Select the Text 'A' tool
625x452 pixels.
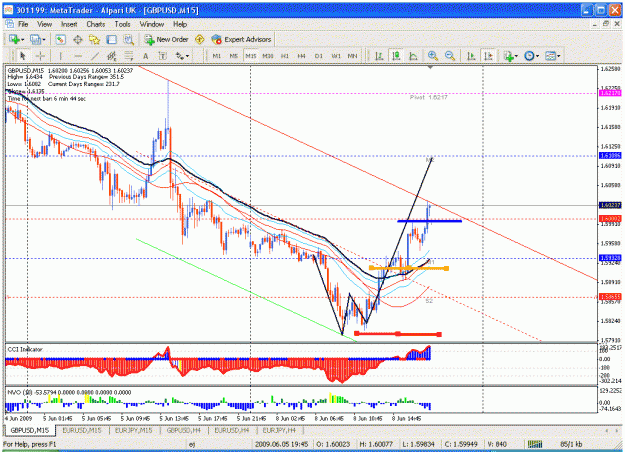point(145,56)
